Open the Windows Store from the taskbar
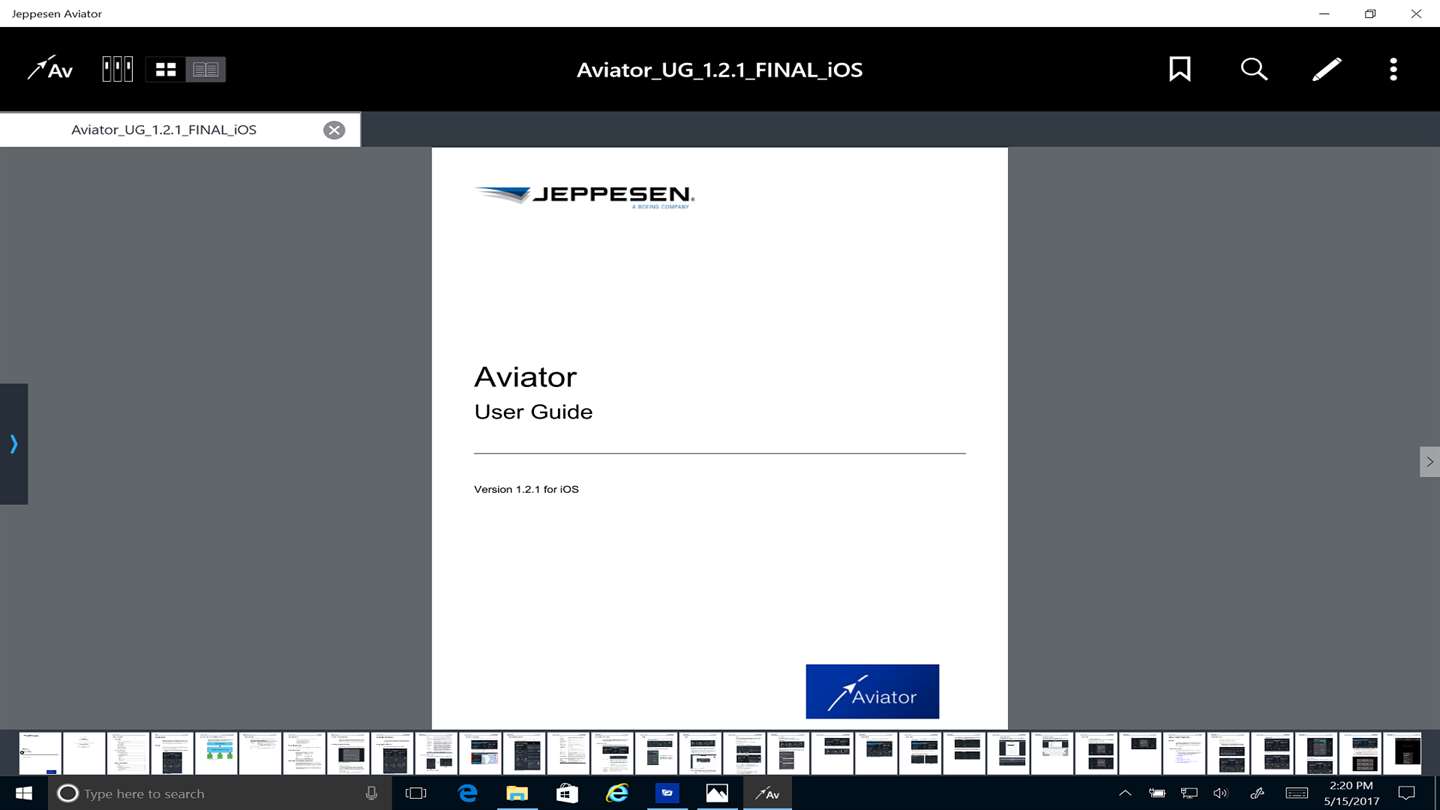 pos(567,793)
